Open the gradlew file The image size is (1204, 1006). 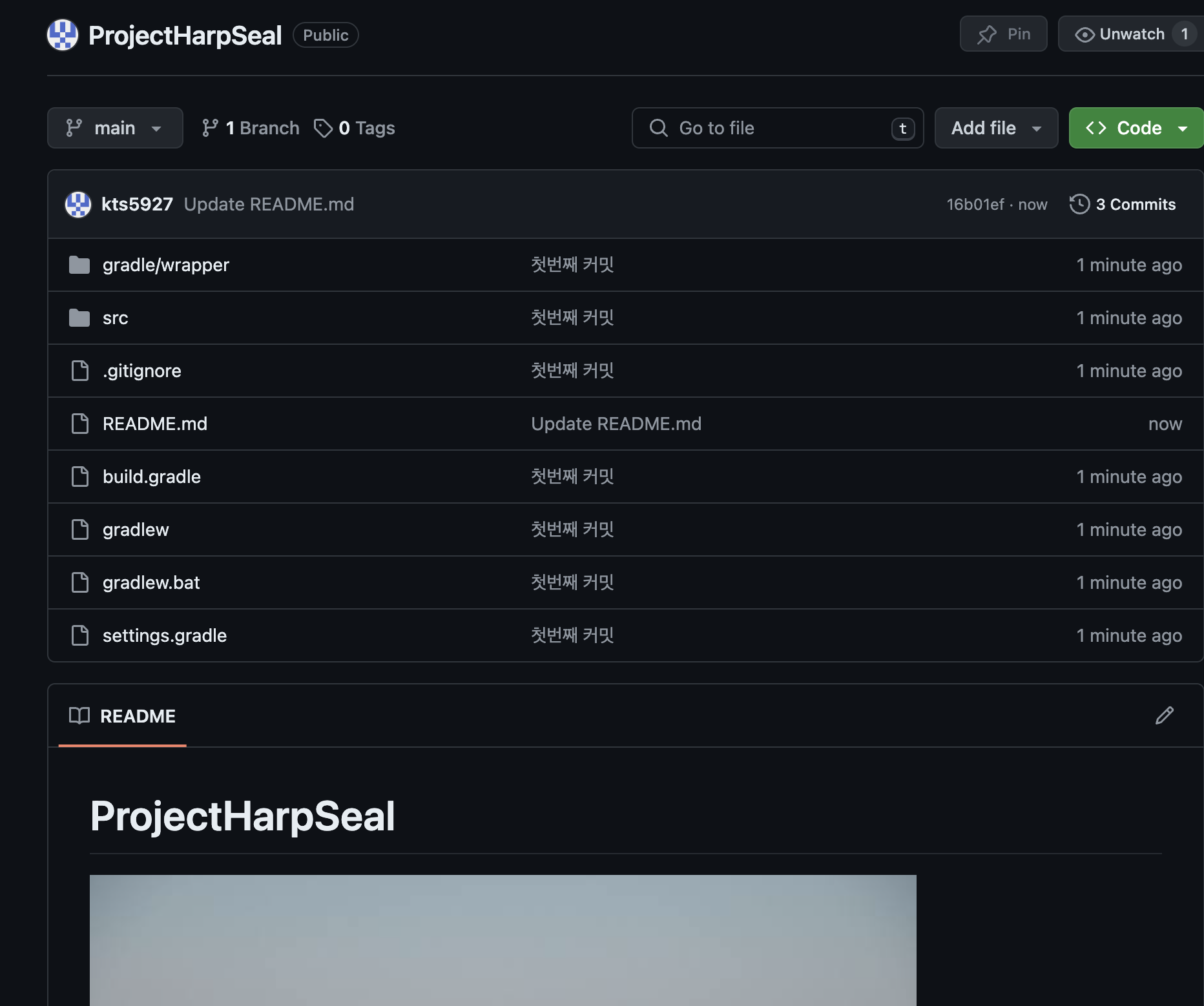pyautogui.click(x=136, y=529)
